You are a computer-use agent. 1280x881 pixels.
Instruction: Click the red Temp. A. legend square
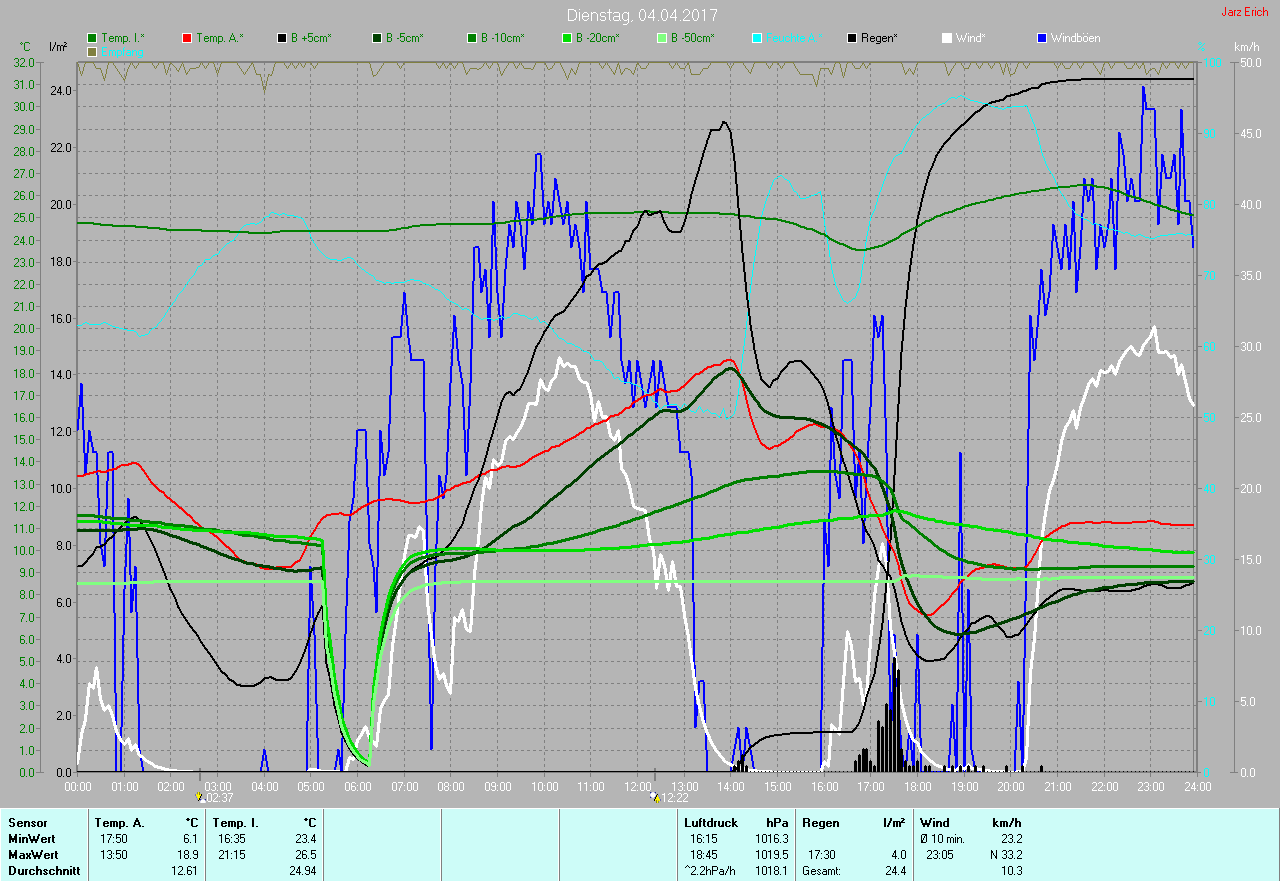tap(187, 38)
